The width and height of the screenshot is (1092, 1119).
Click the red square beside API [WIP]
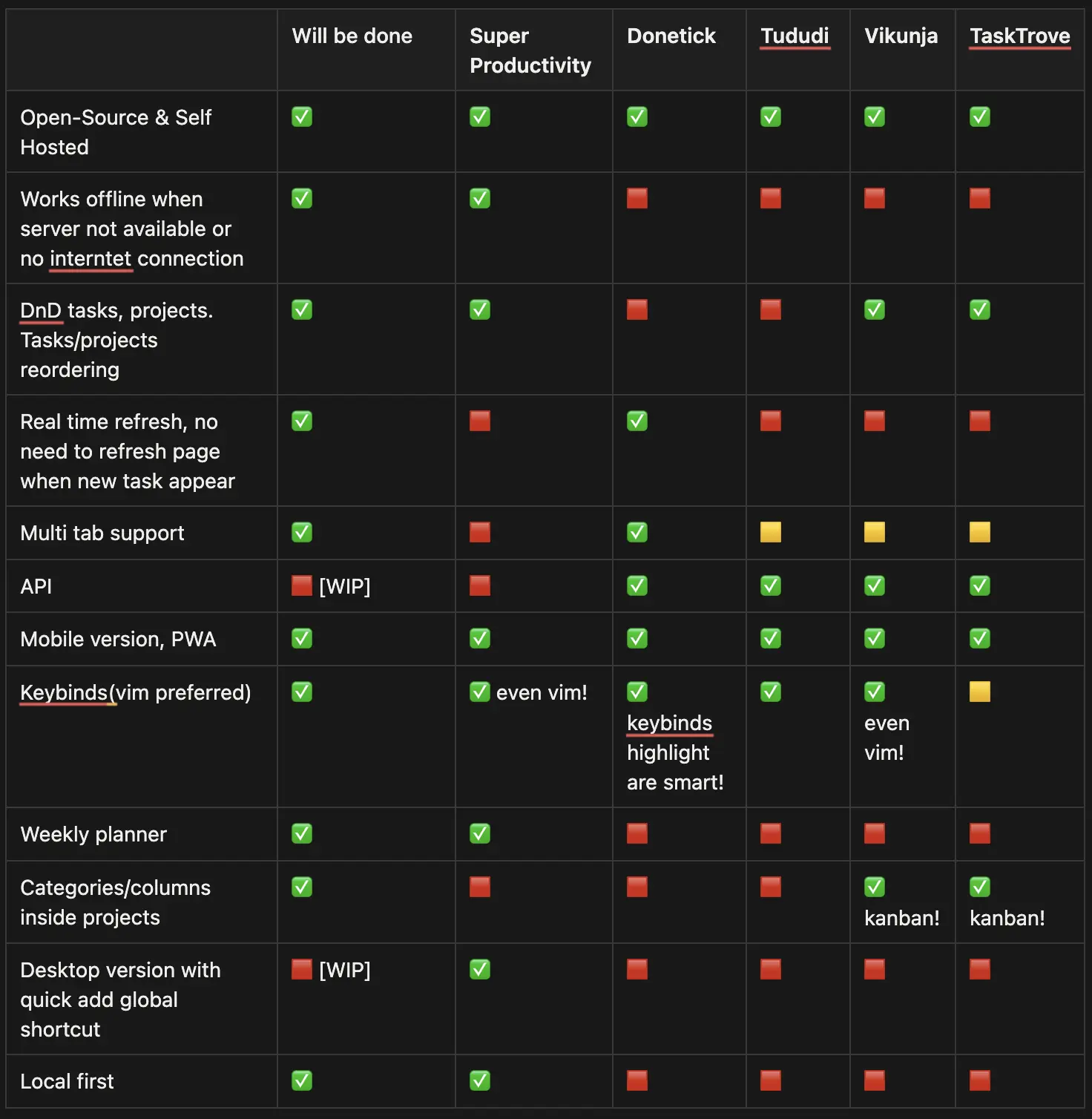tap(302, 585)
